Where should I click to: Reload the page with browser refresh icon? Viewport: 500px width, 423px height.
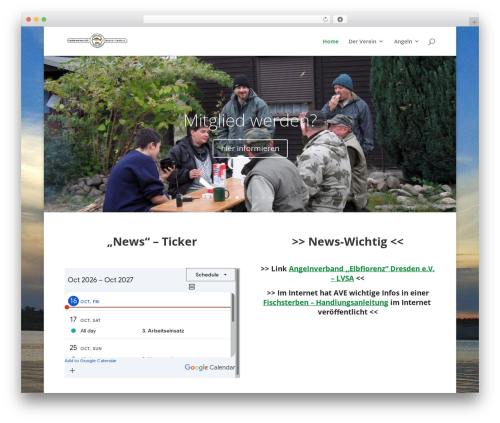[x=325, y=20]
